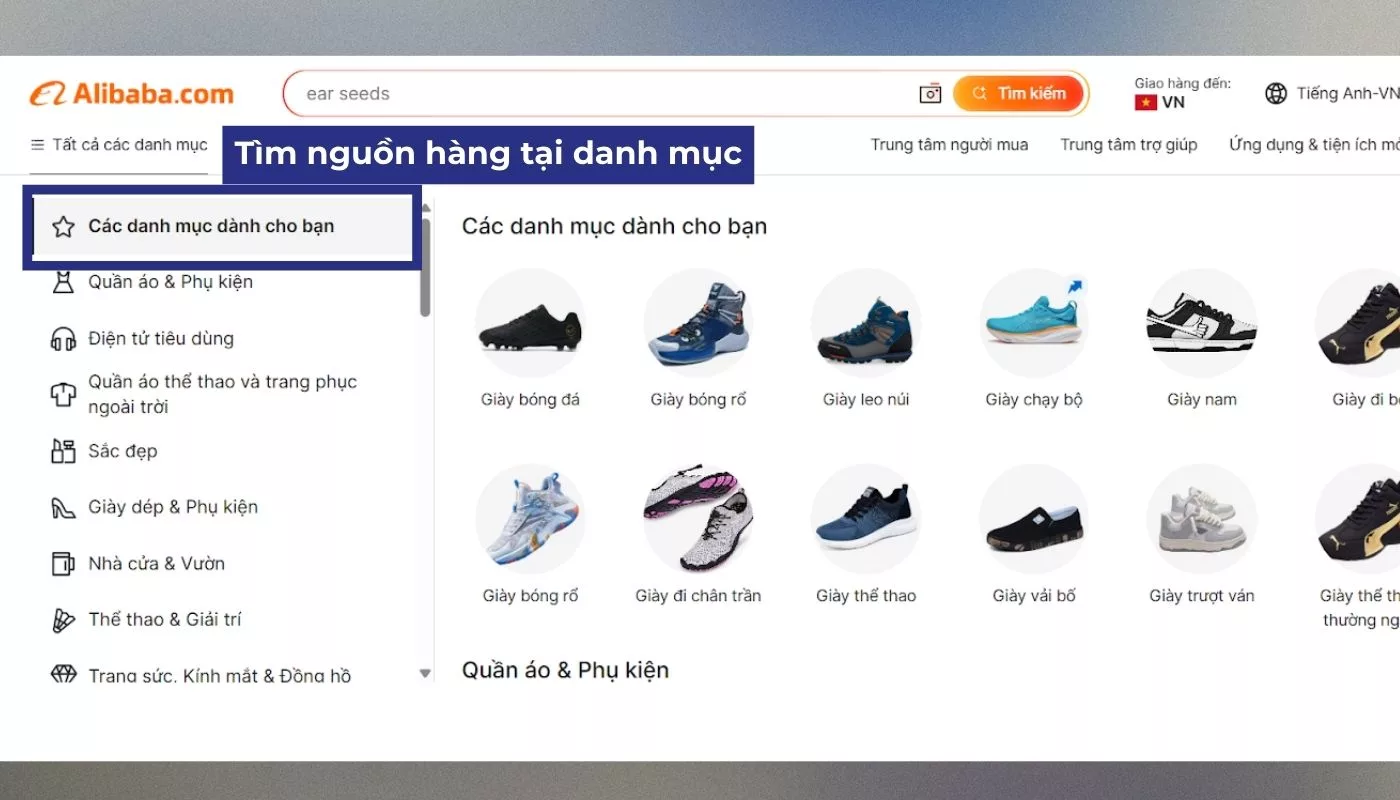Open the Tiếng Anh-VN language dropdown
The height and width of the screenshot is (800, 1400).
(x=1338, y=92)
